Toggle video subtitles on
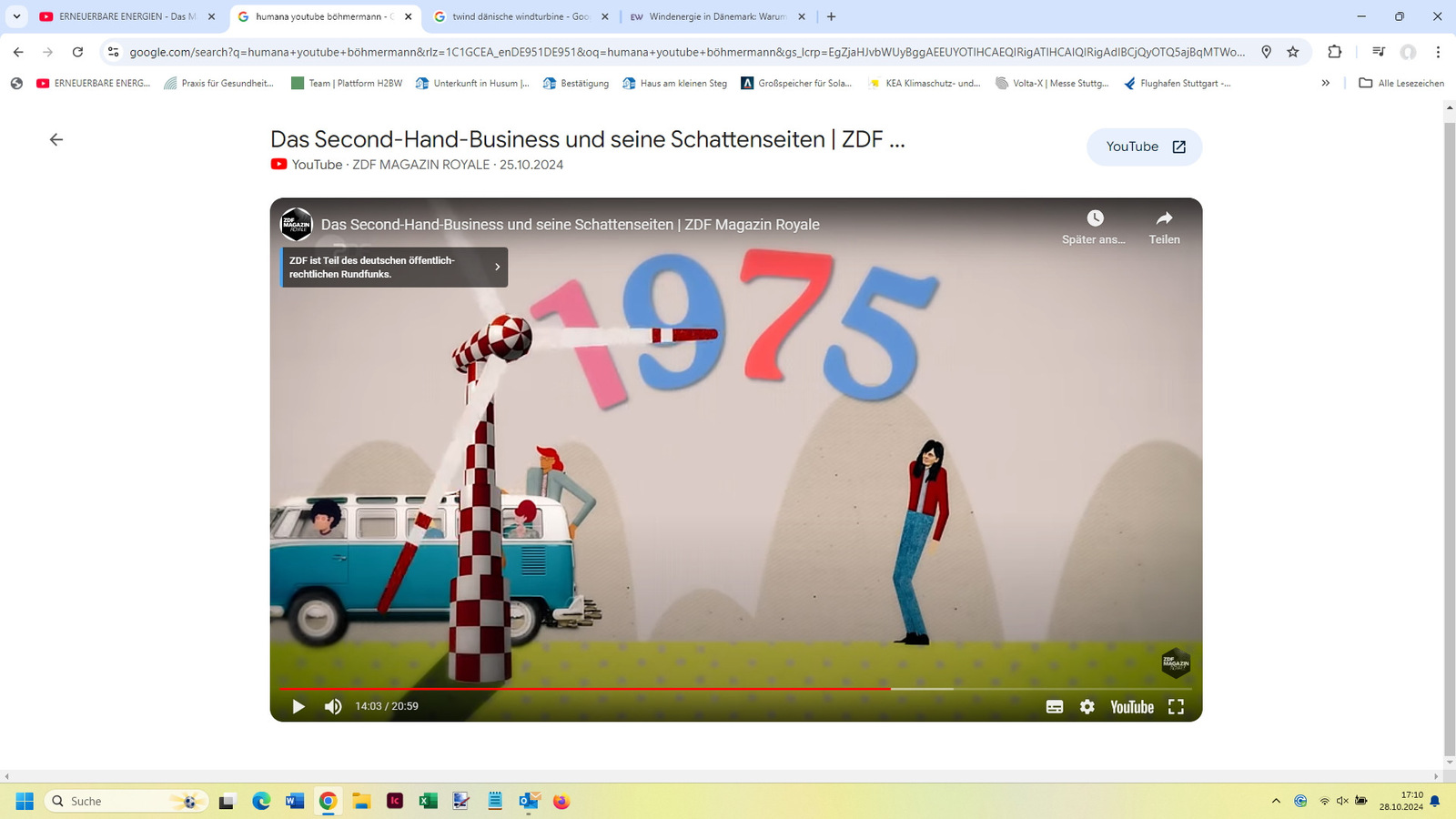1456x819 pixels. 1055,707
